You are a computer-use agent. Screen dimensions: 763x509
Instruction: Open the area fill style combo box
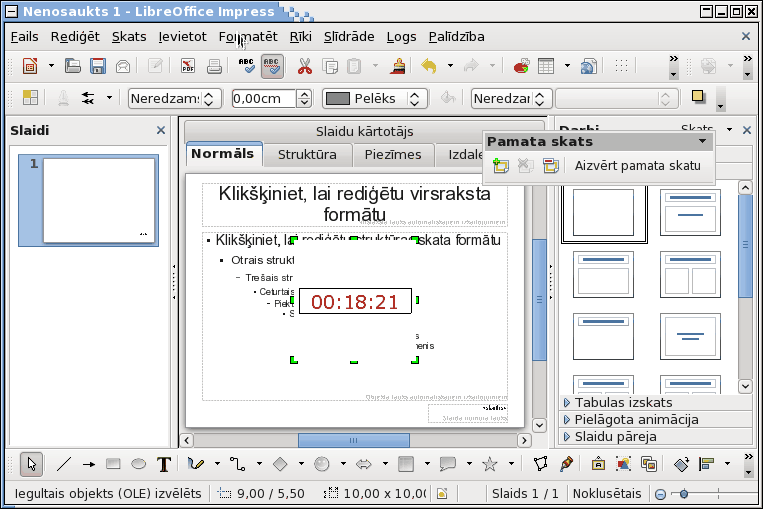pos(511,99)
